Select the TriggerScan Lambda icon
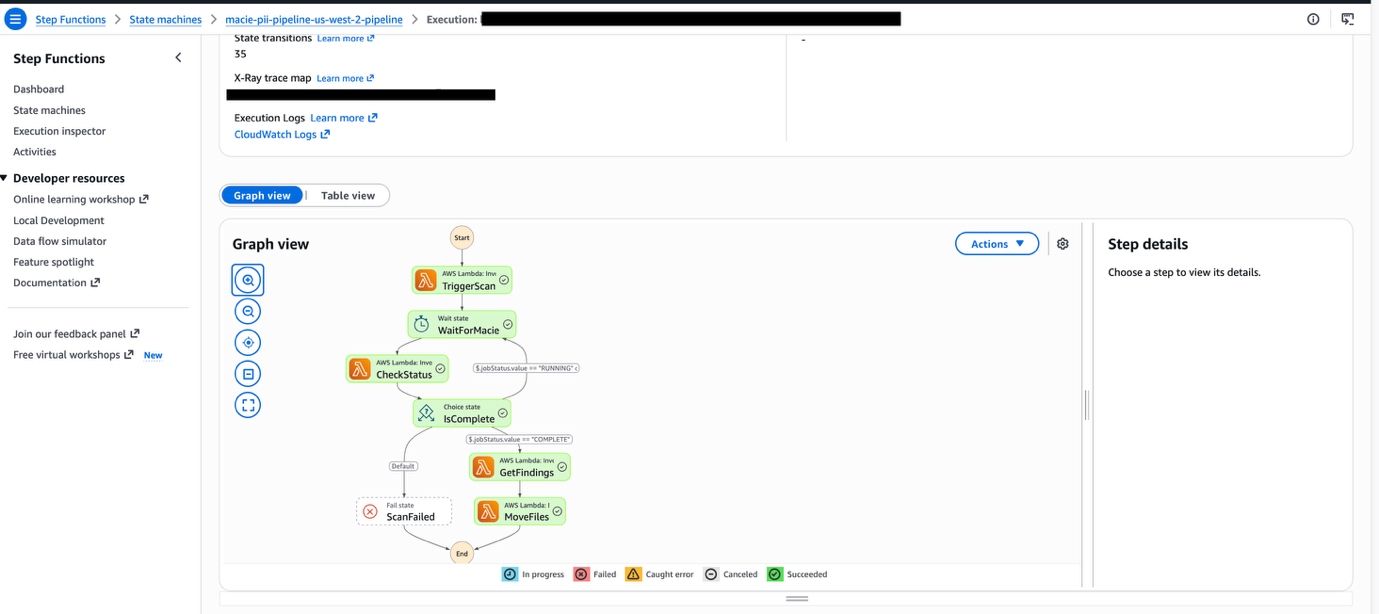This screenshot has height=614, width=1379. pos(426,280)
